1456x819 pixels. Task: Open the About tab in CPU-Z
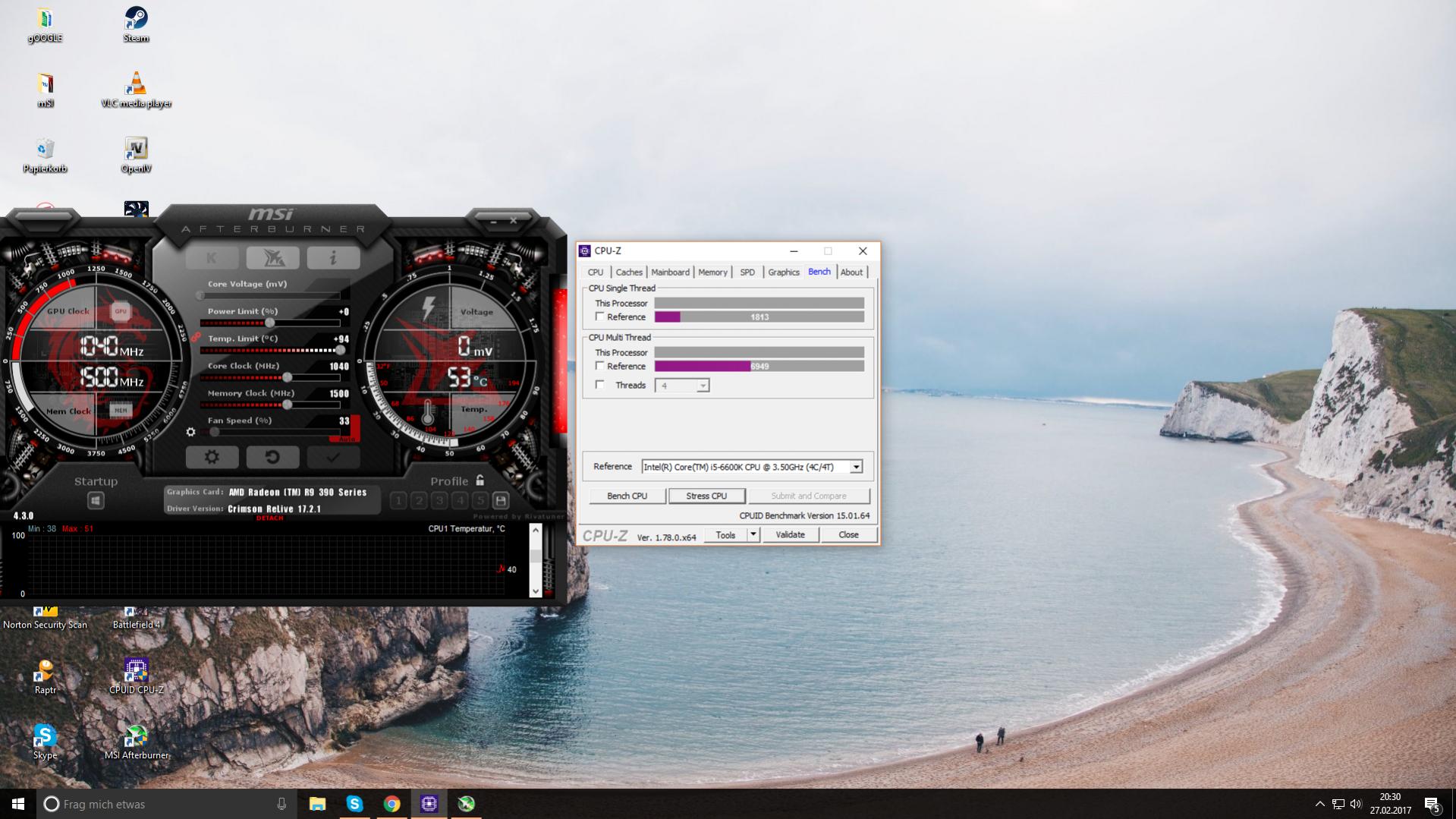pos(851,272)
